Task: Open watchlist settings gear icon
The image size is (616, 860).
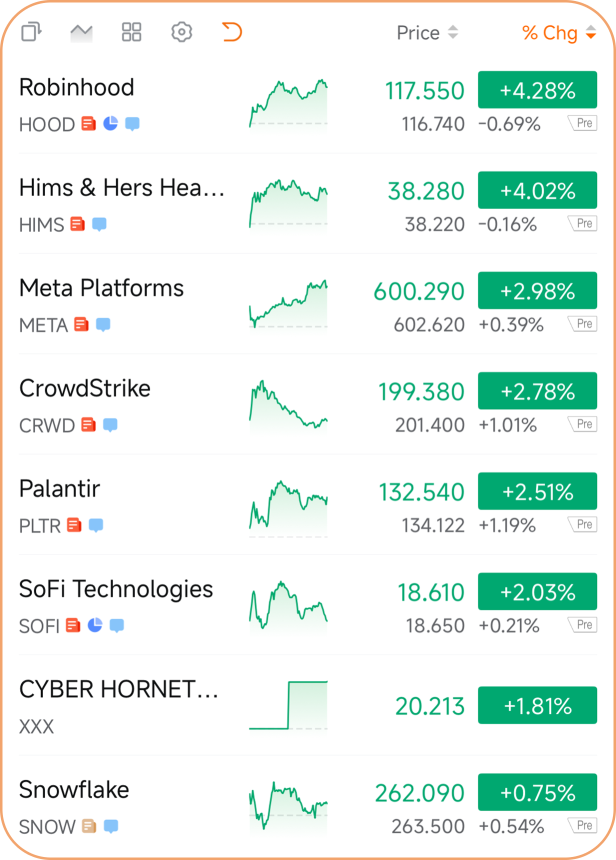Action: click(182, 32)
